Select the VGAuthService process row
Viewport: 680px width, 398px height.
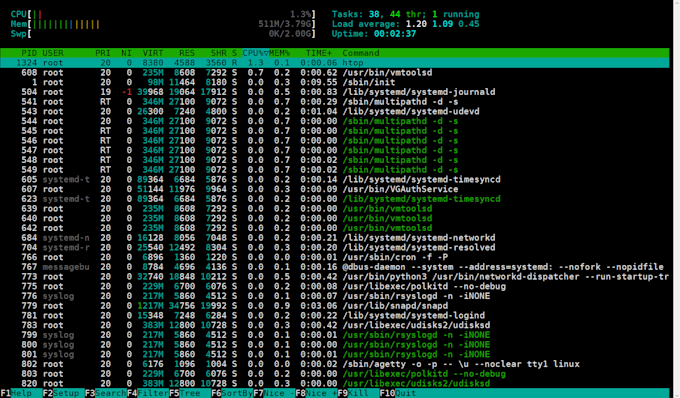point(334,189)
